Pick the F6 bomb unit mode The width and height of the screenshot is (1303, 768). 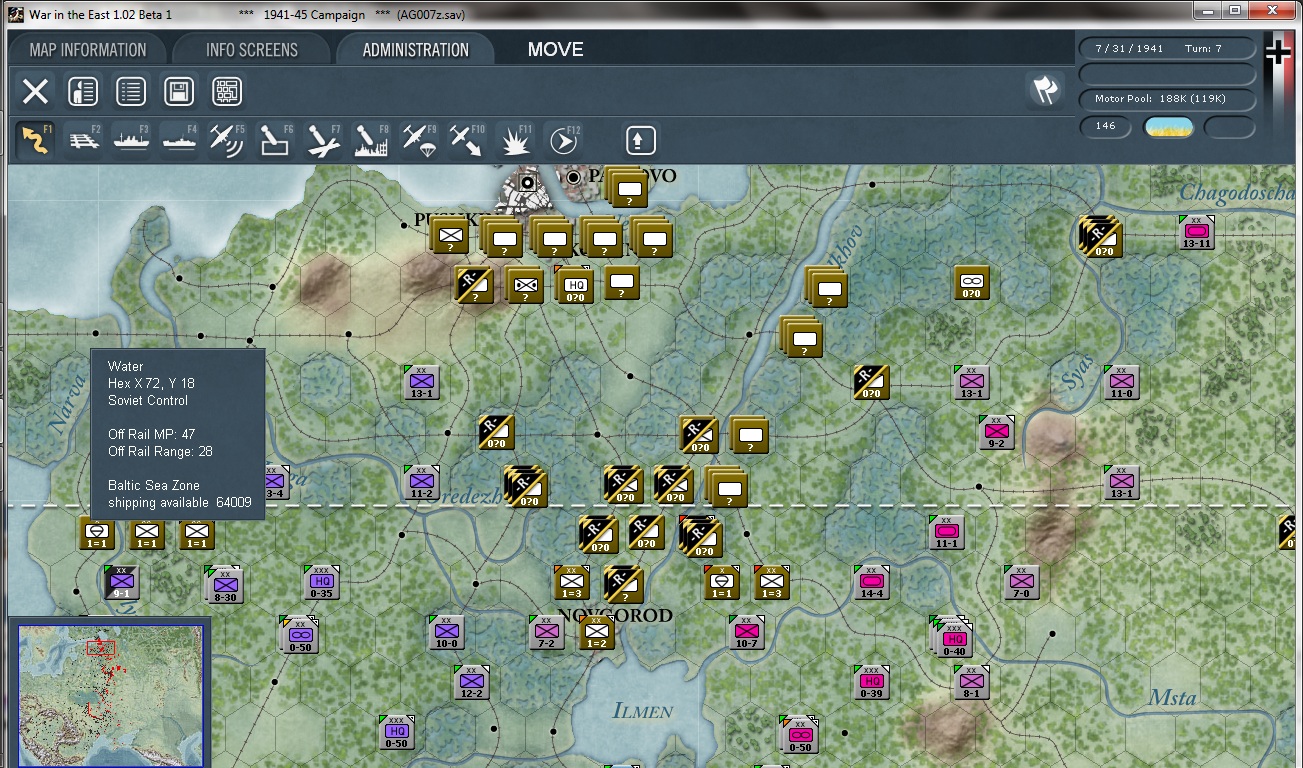[276, 140]
